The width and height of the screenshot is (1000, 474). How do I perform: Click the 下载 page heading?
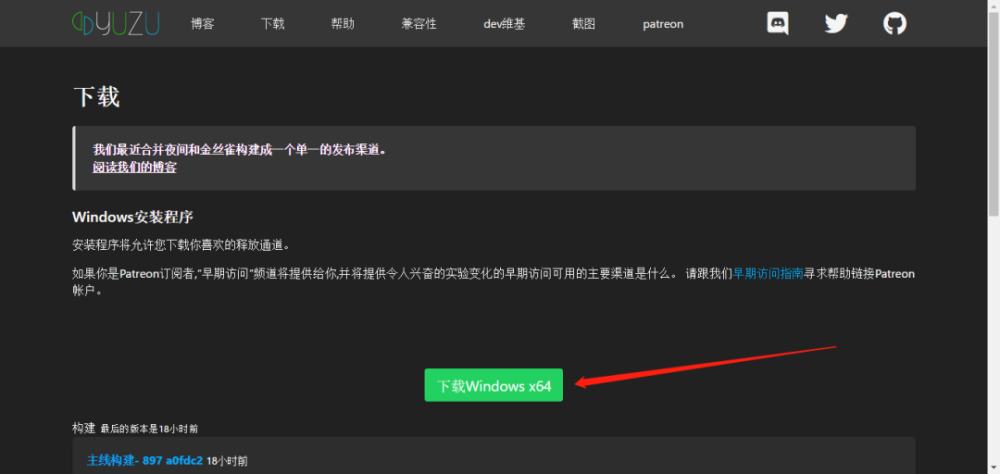coord(97,97)
